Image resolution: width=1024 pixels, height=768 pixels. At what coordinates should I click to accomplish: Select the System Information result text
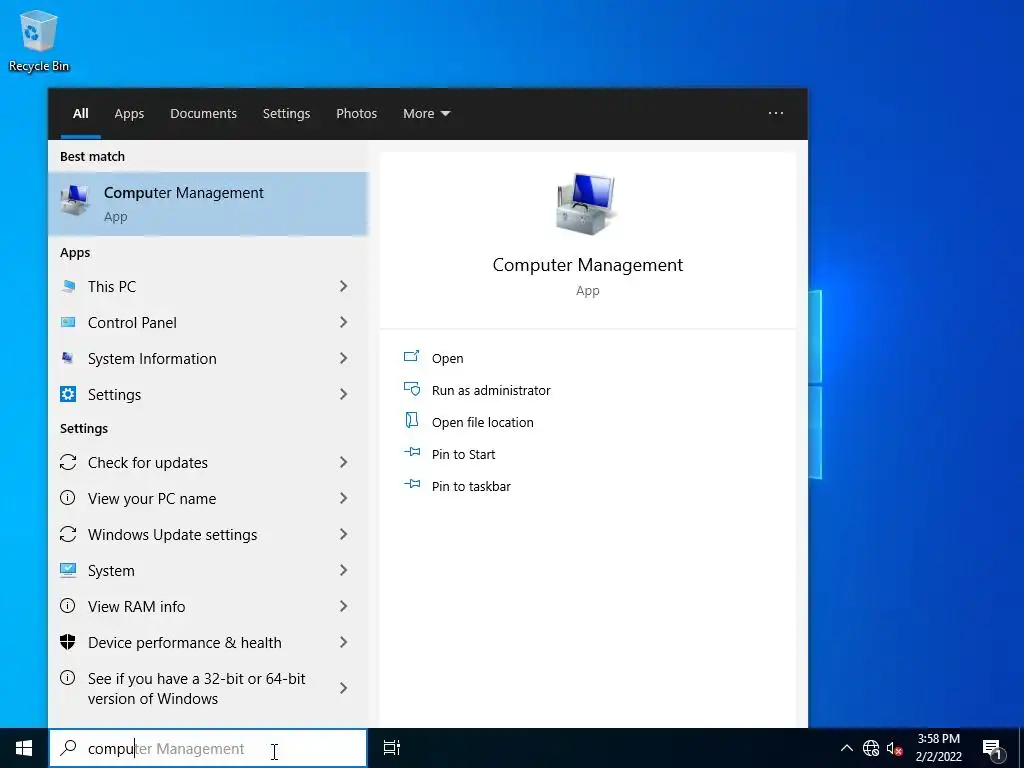coord(152,358)
